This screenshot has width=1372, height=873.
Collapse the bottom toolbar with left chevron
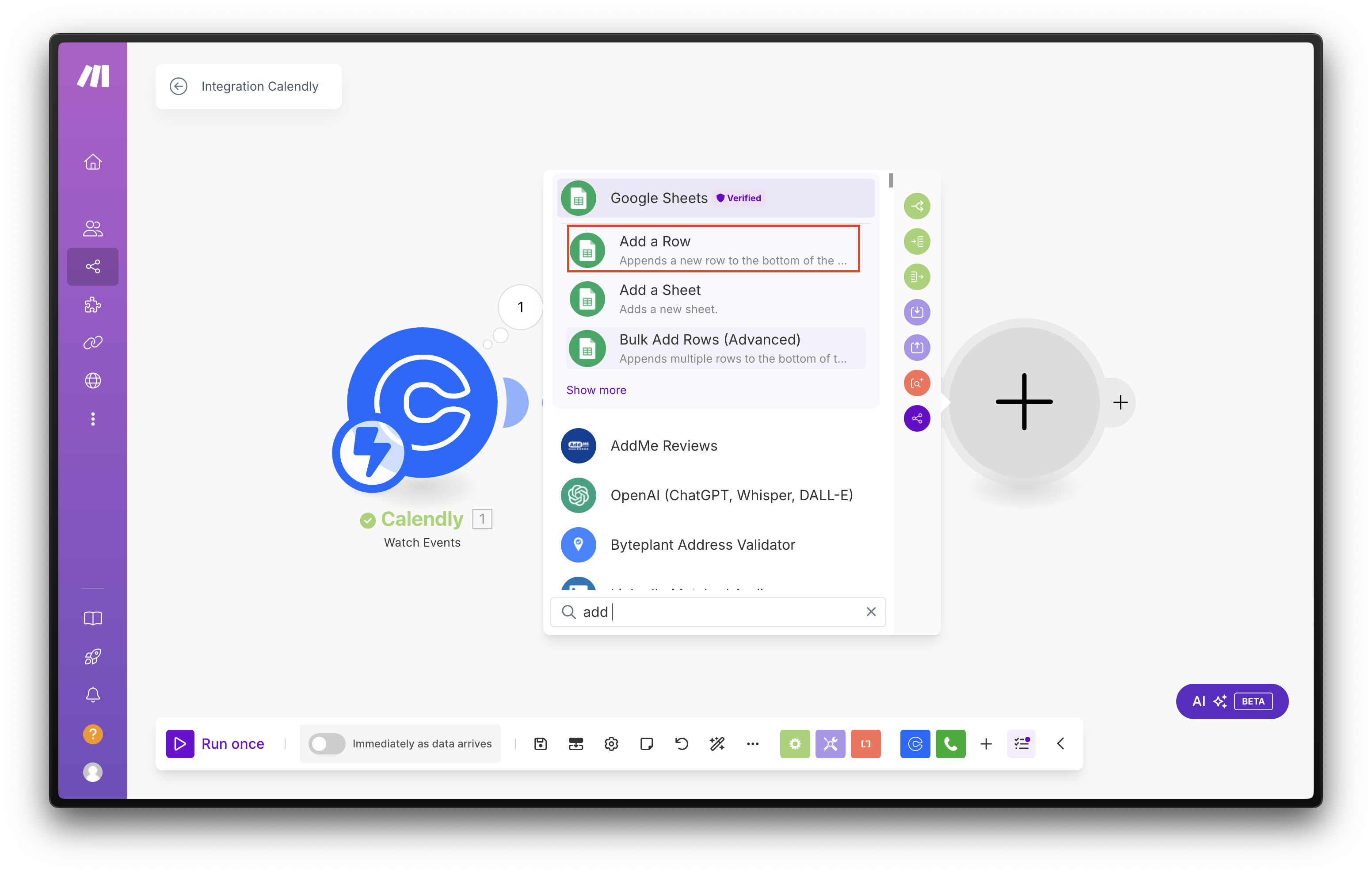[x=1060, y=743]
